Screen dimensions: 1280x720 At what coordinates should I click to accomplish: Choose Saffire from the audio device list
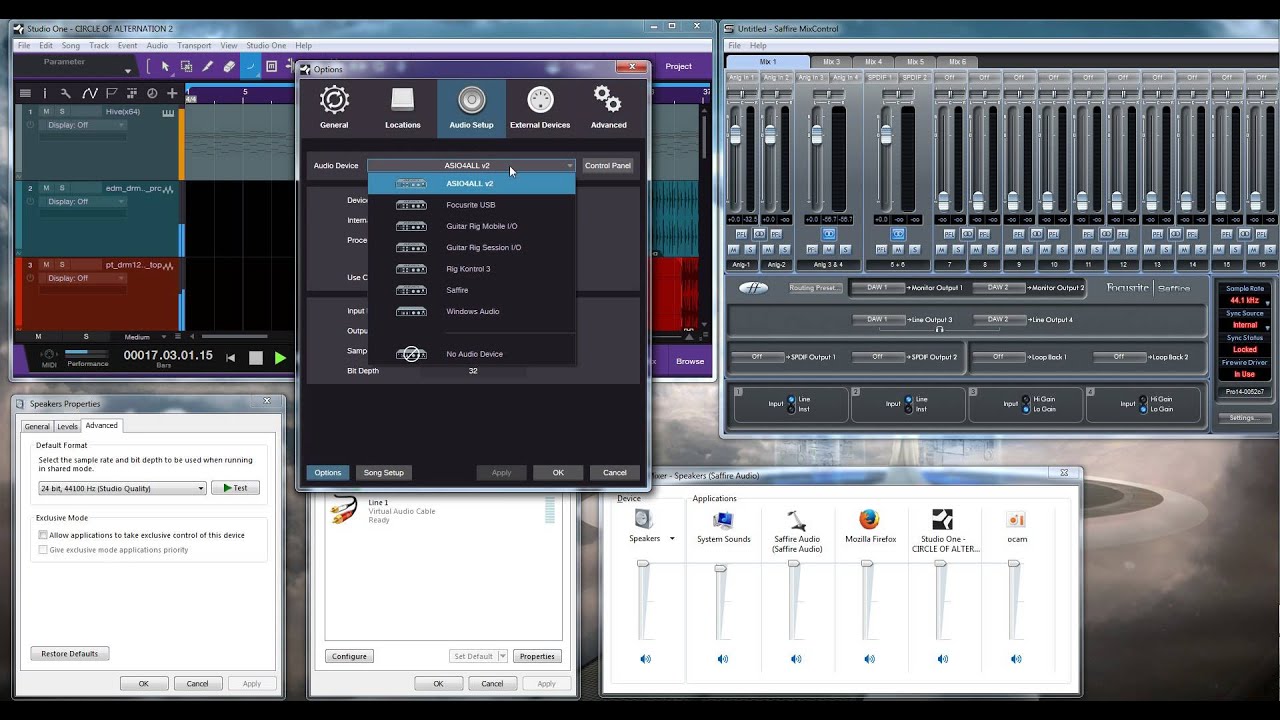point(471,290)
